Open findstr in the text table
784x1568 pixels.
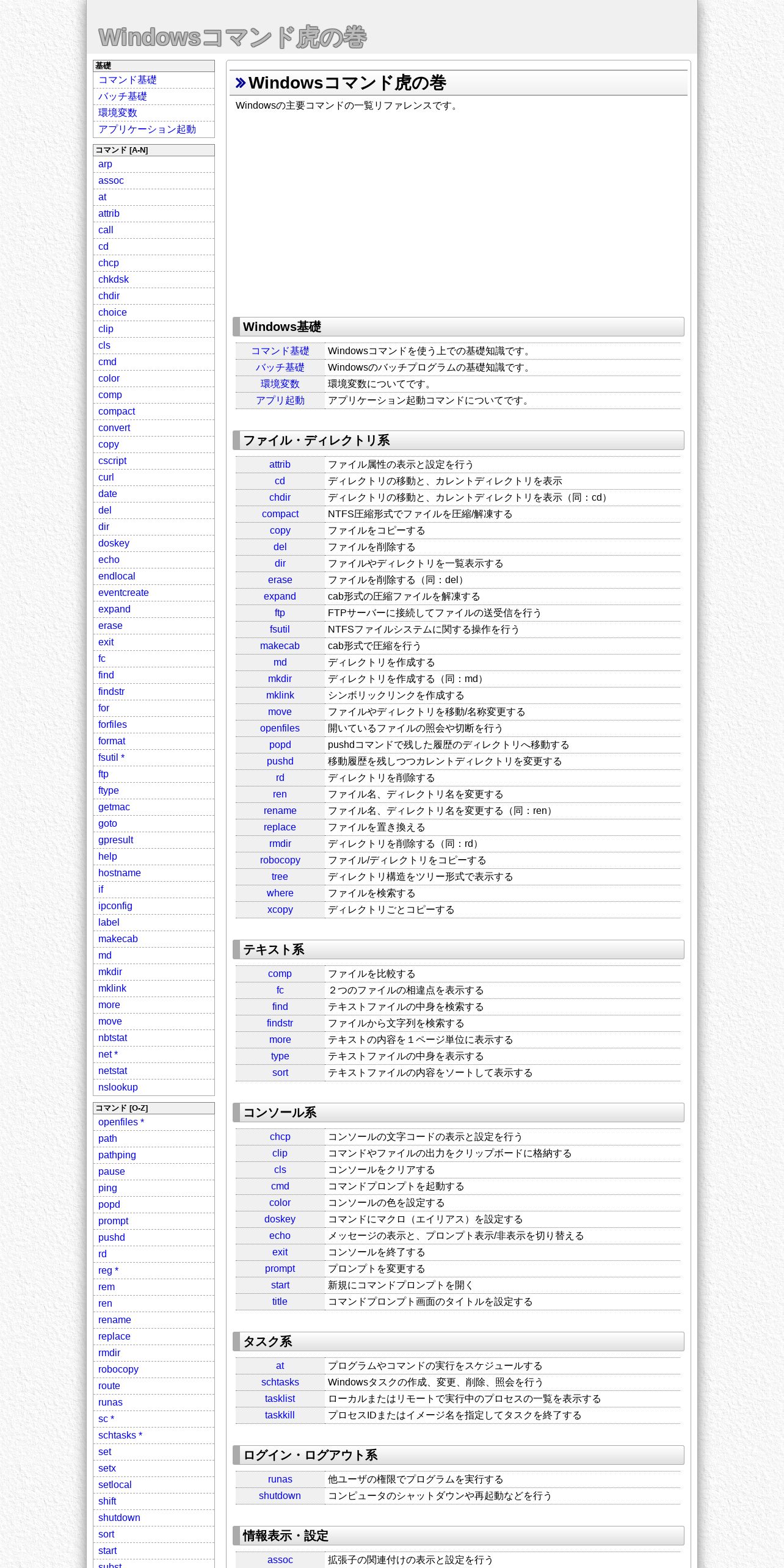[x=280, y=1023]
